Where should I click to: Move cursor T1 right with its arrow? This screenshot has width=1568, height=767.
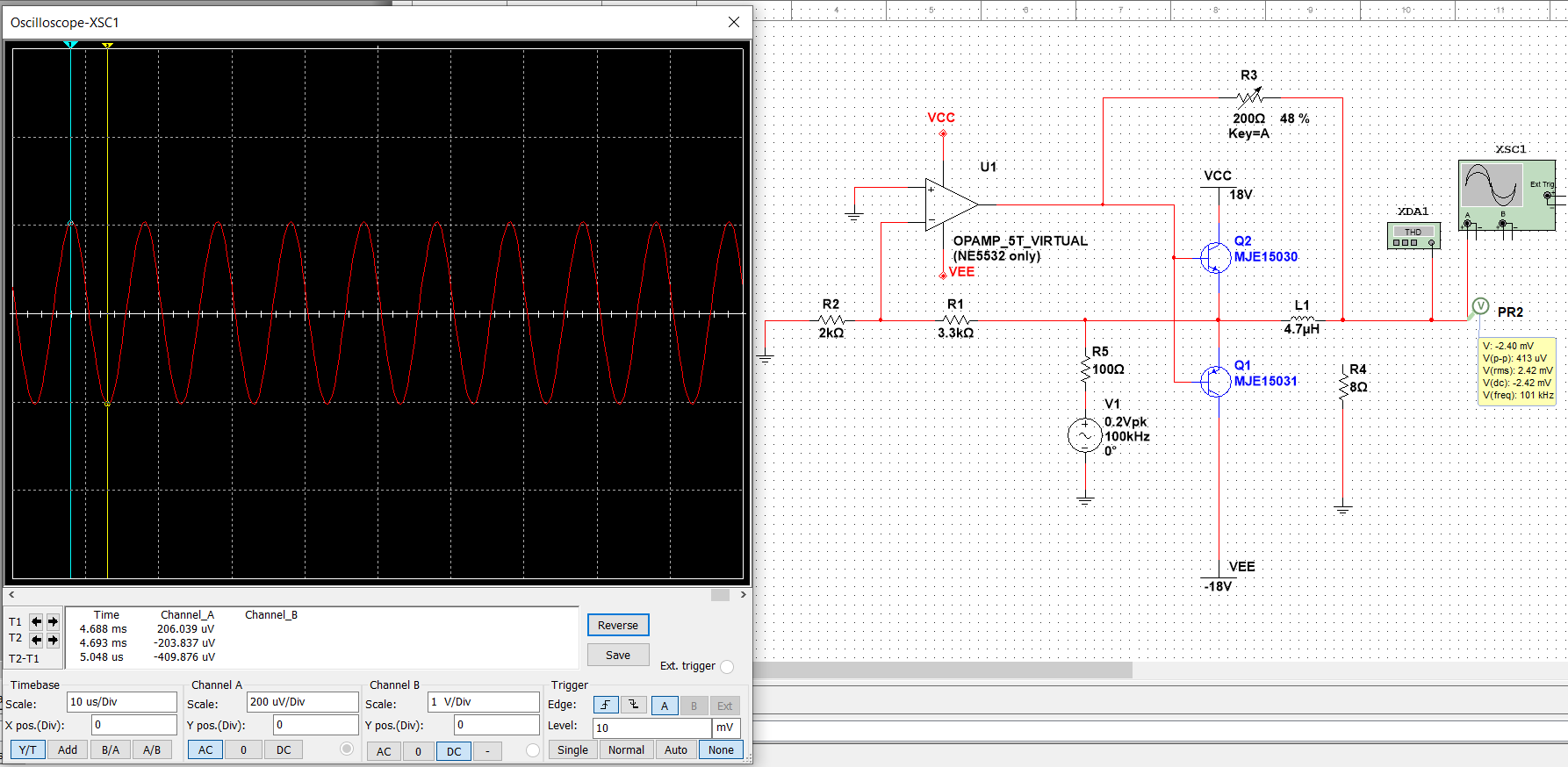pyautogui.click(x=53, y=621)
